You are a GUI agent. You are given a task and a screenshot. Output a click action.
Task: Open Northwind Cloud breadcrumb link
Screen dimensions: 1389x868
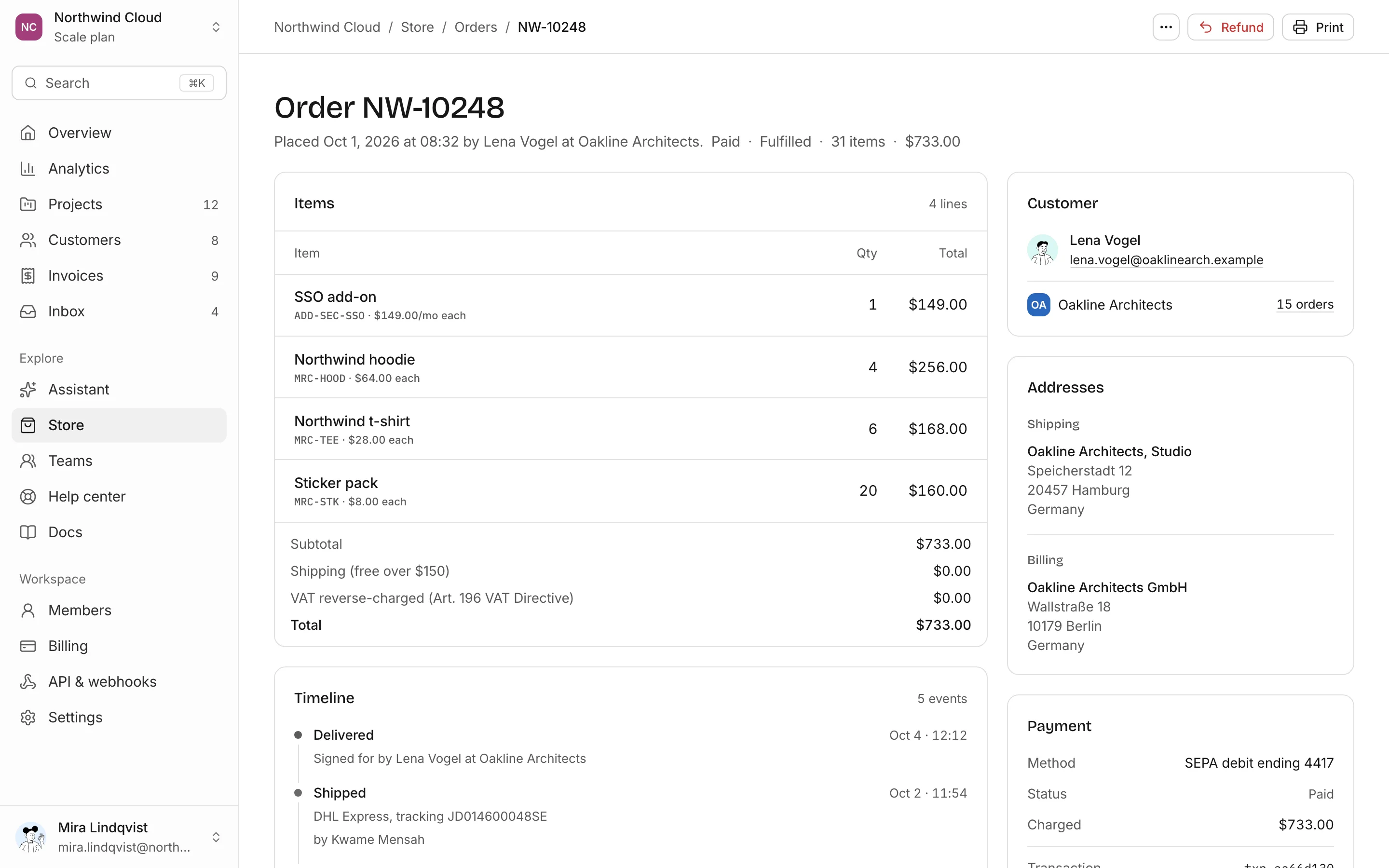click(327, 27)
